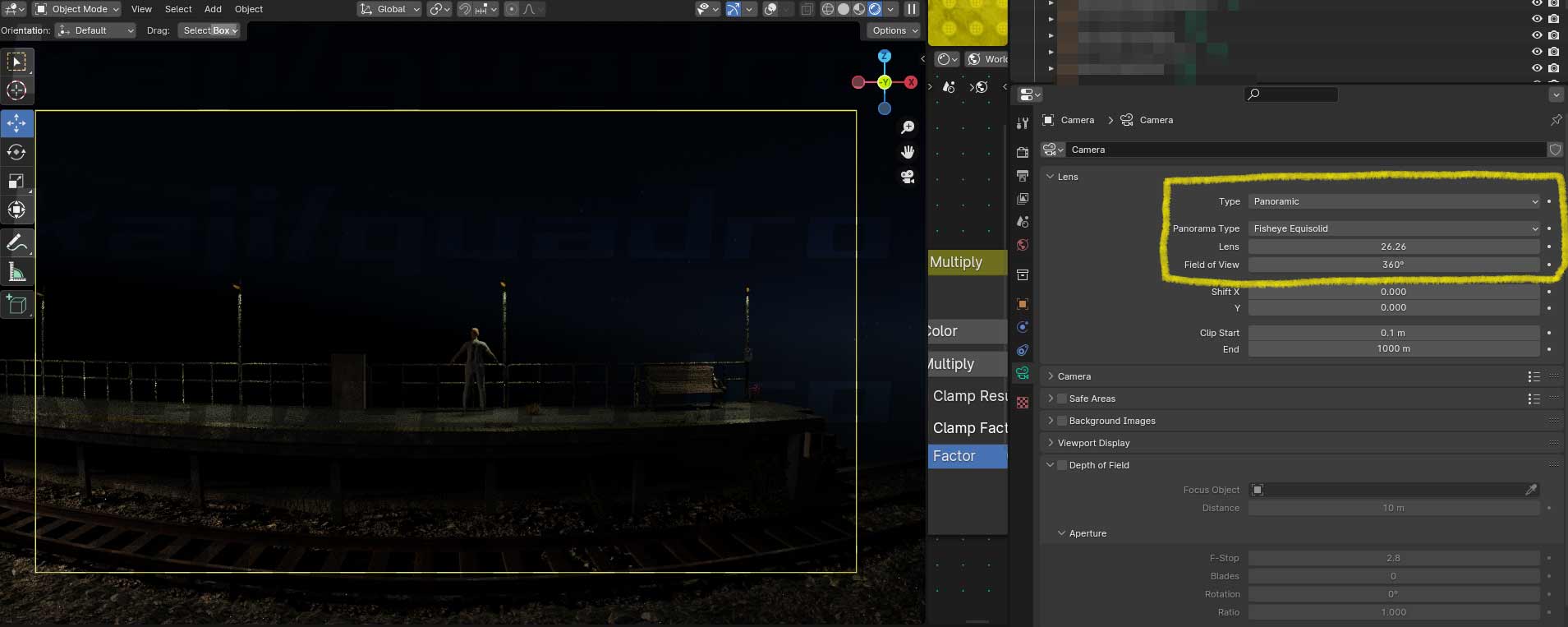Open the View menu in the header
Image resolution: width=1568 pixels, height=627 pixels.
(141, 9)
